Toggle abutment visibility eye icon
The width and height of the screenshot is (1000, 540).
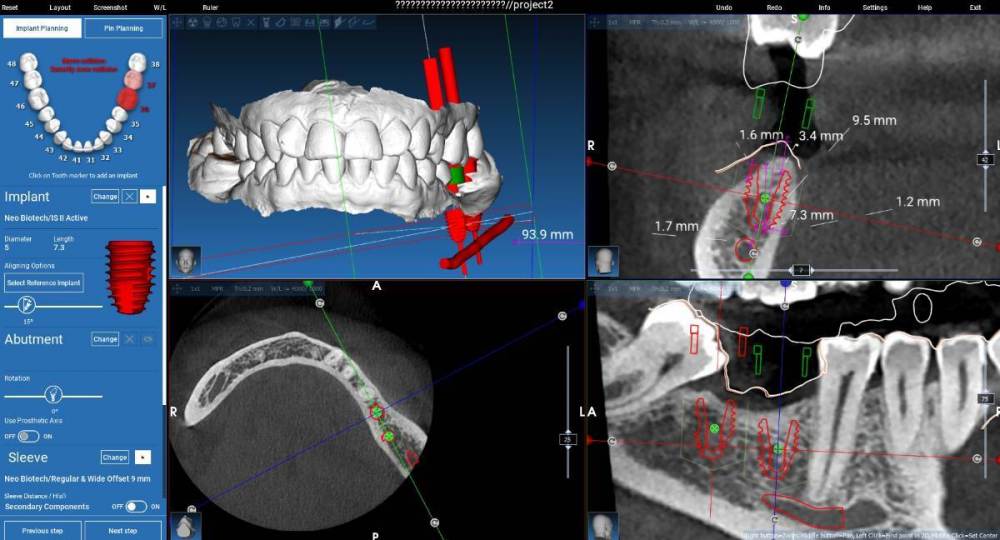coord(146,339)
